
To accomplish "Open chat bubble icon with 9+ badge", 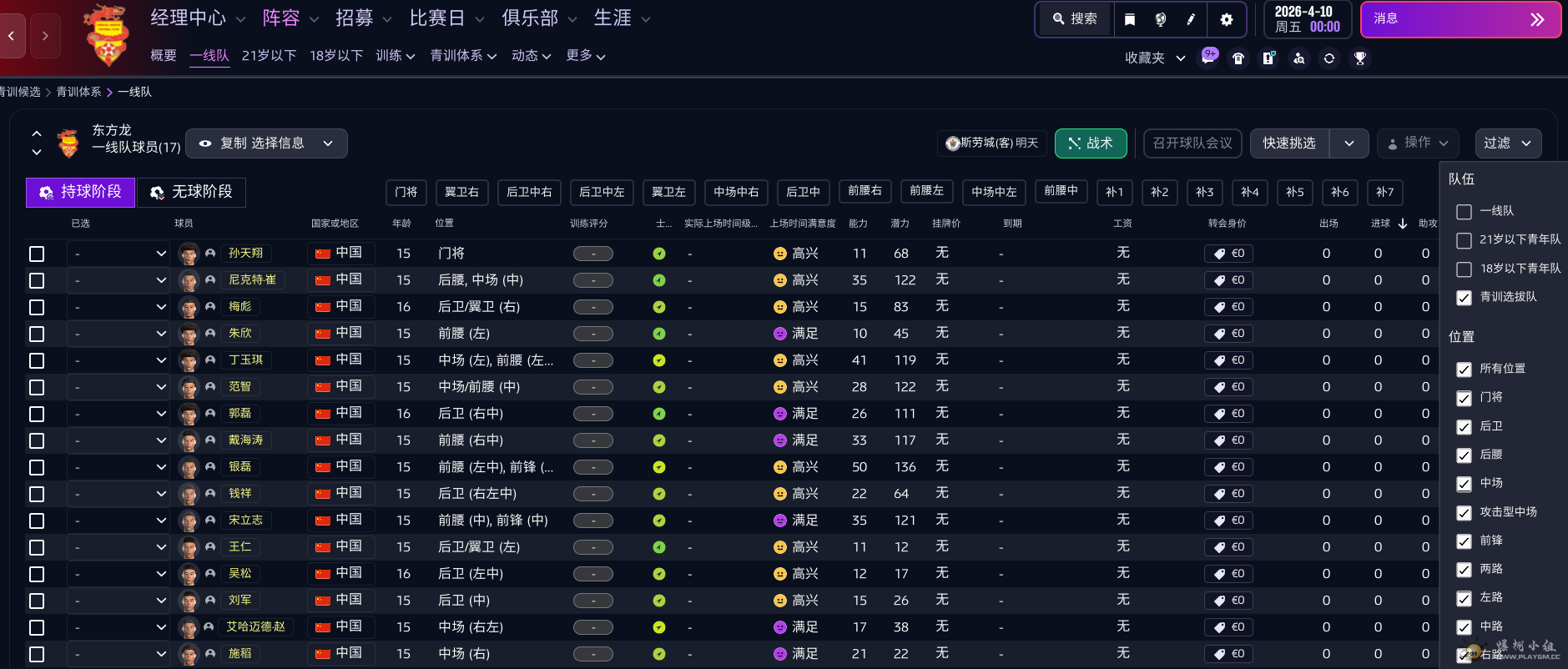I will (1208, 57).
